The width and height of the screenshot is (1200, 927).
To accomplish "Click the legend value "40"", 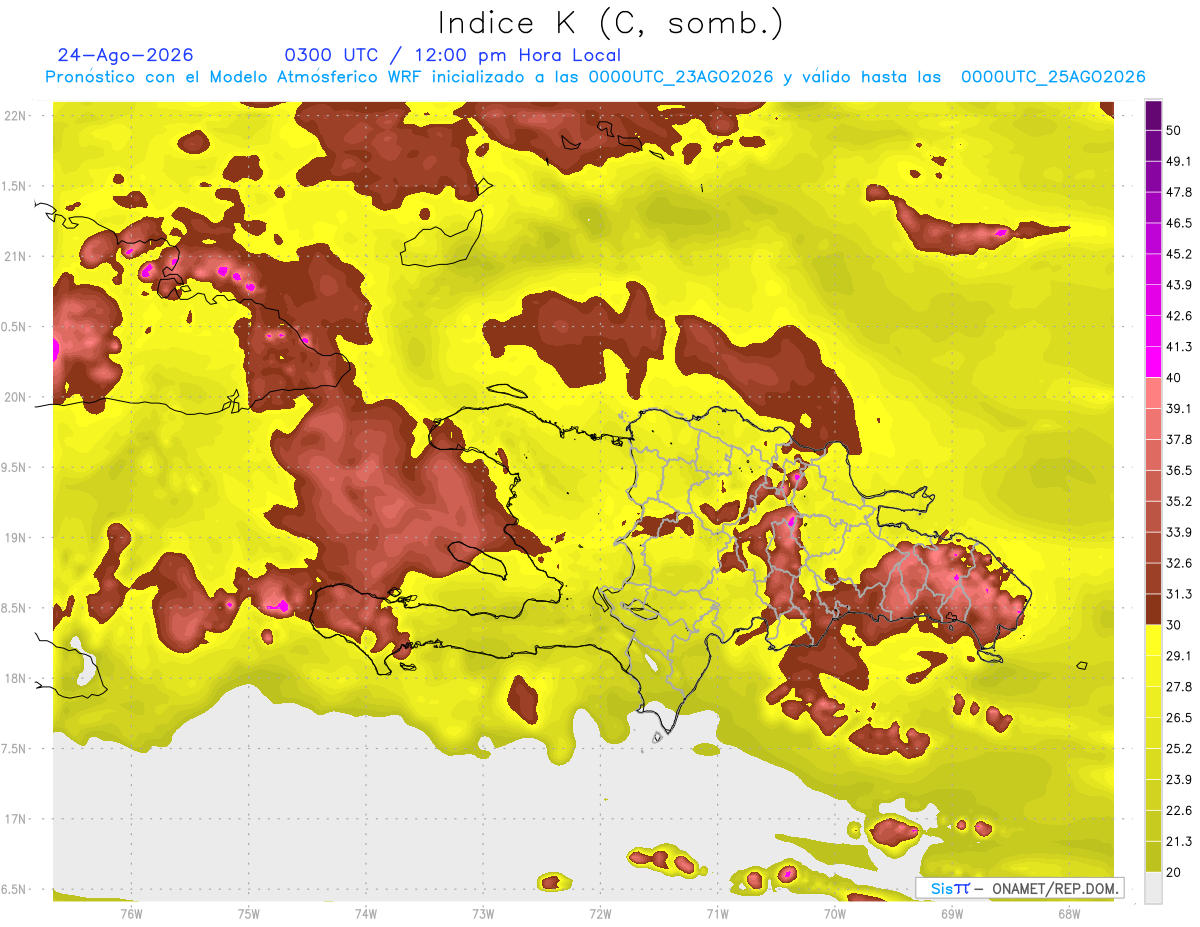I will coord(1175,378).
